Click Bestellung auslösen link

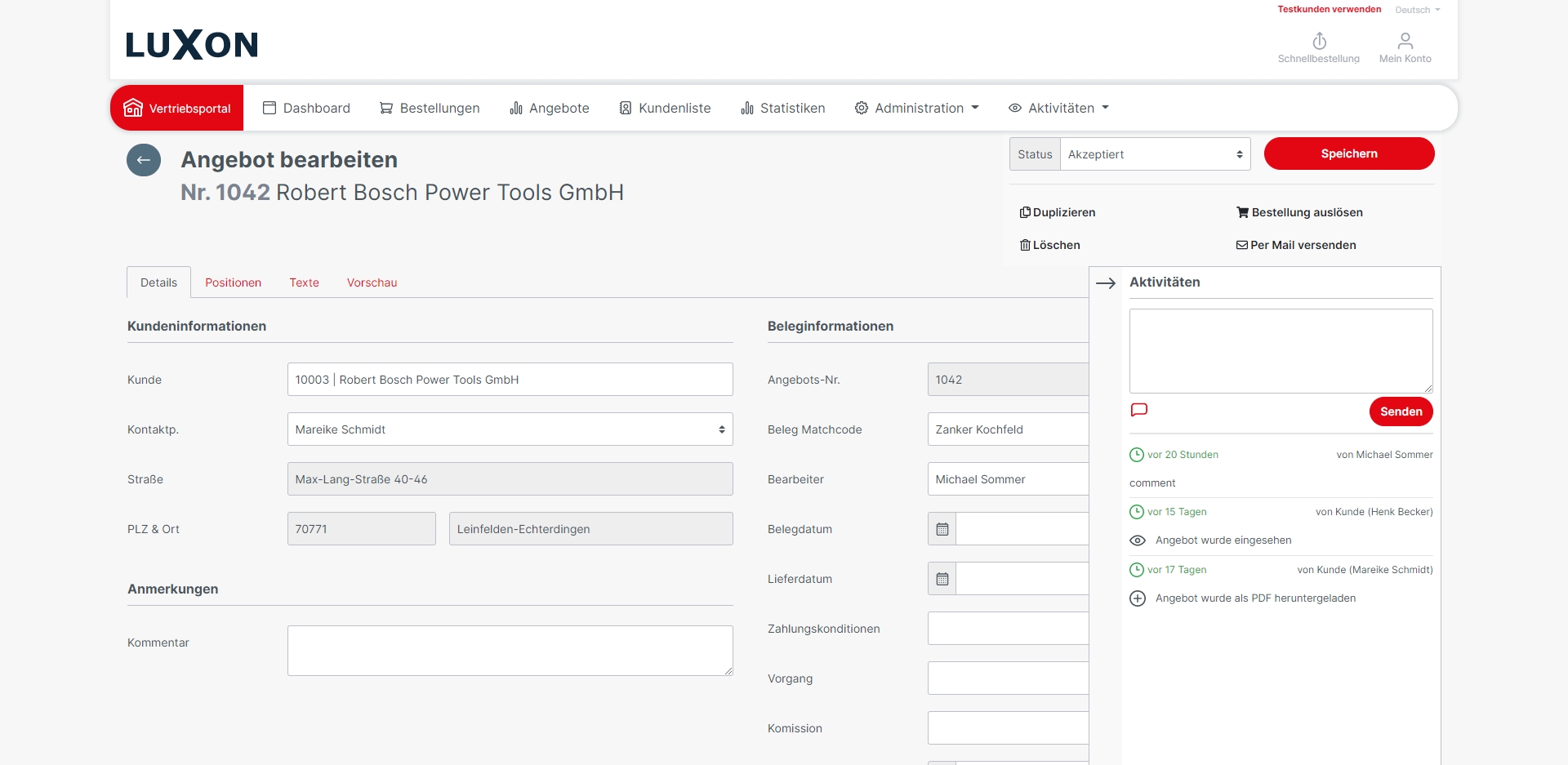[x=1299, y=212]
